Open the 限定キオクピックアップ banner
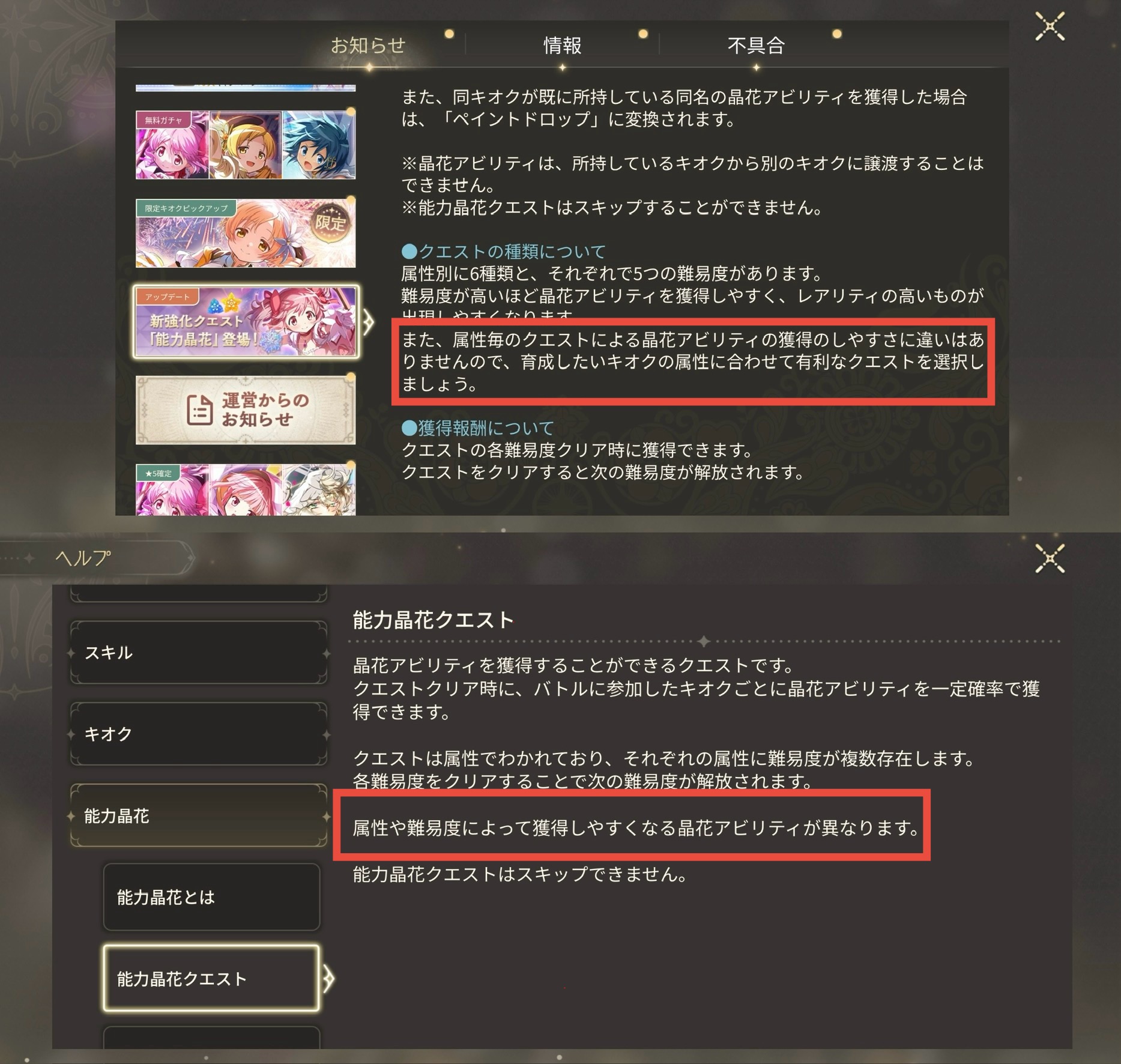The width and height of the screenshot is (1121, 1064). pos(246,233)
